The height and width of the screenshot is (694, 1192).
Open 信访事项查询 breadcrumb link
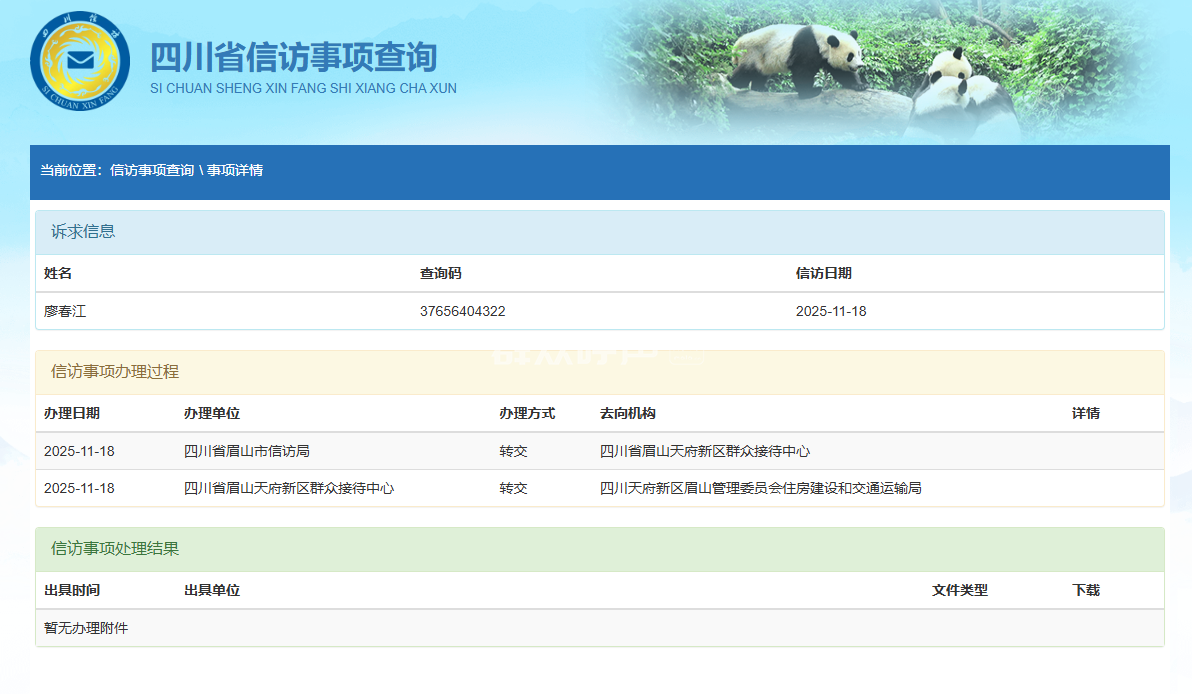[x=152, y=171]
